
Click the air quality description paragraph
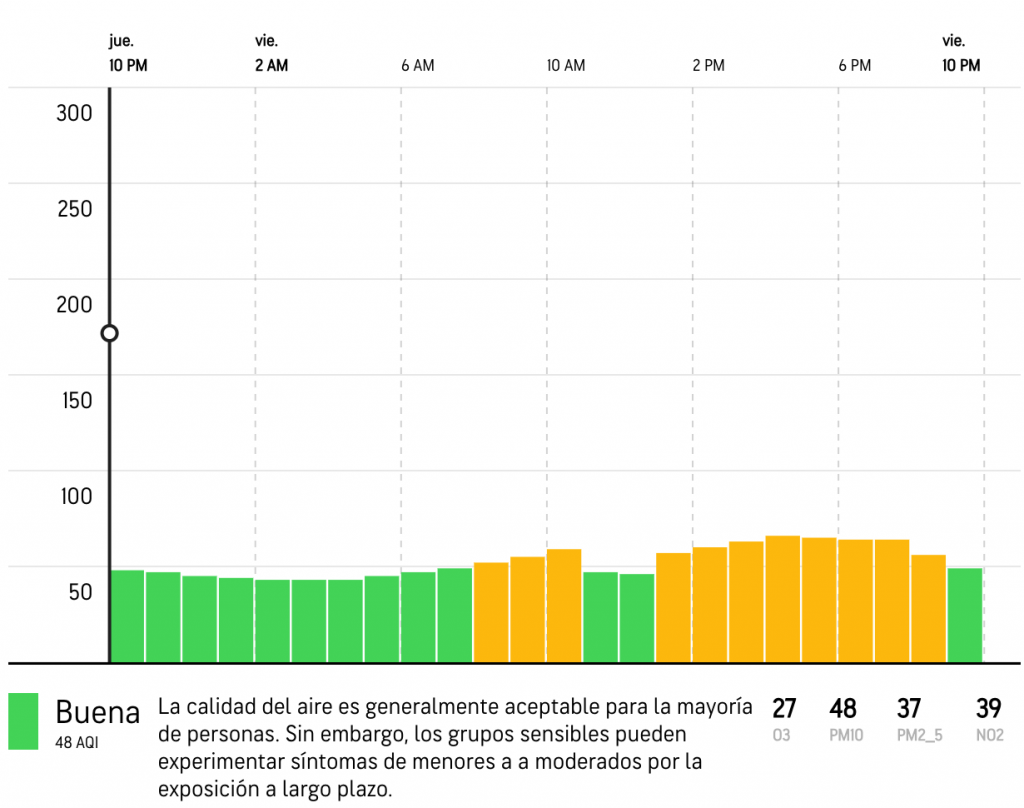[x=455, y=748]
